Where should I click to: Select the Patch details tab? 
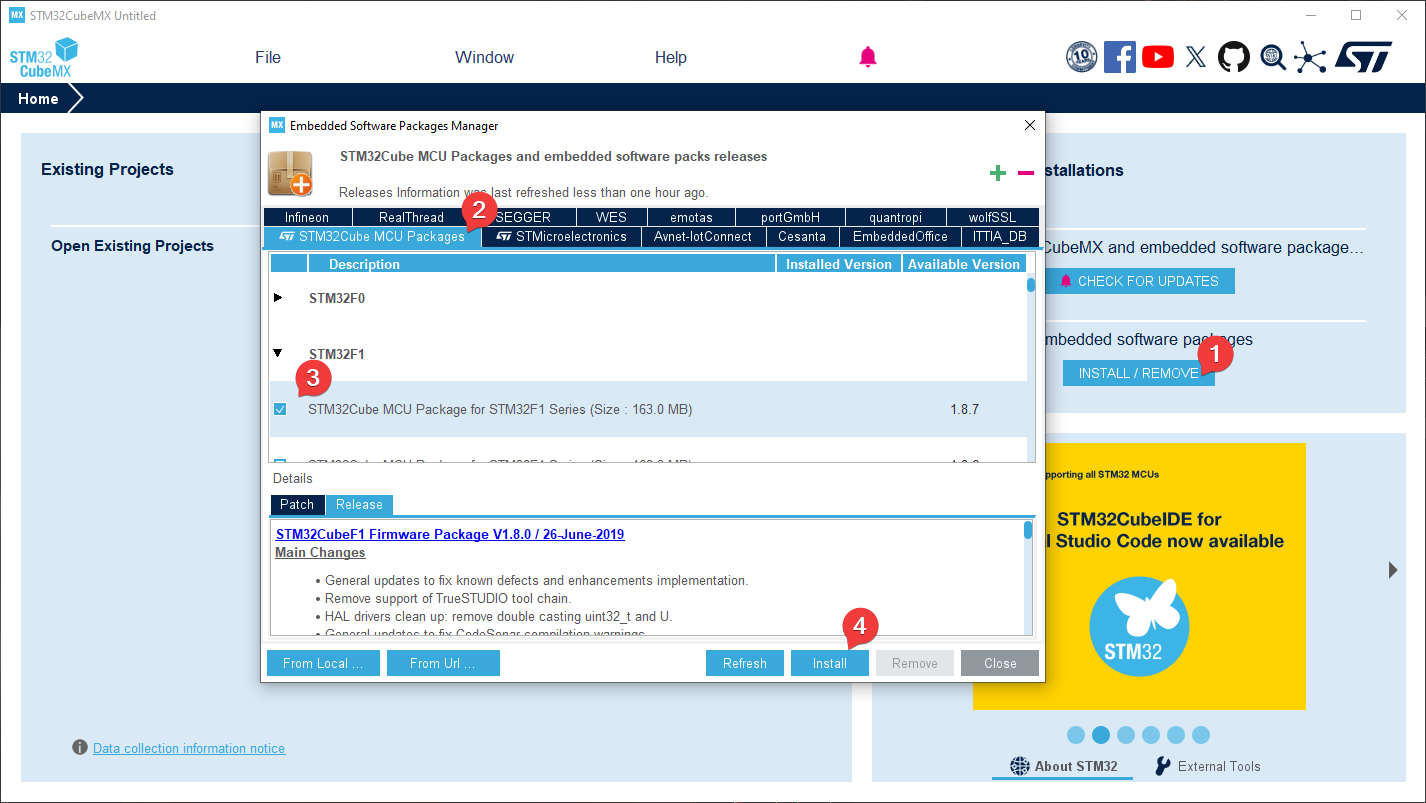point(297,505)
